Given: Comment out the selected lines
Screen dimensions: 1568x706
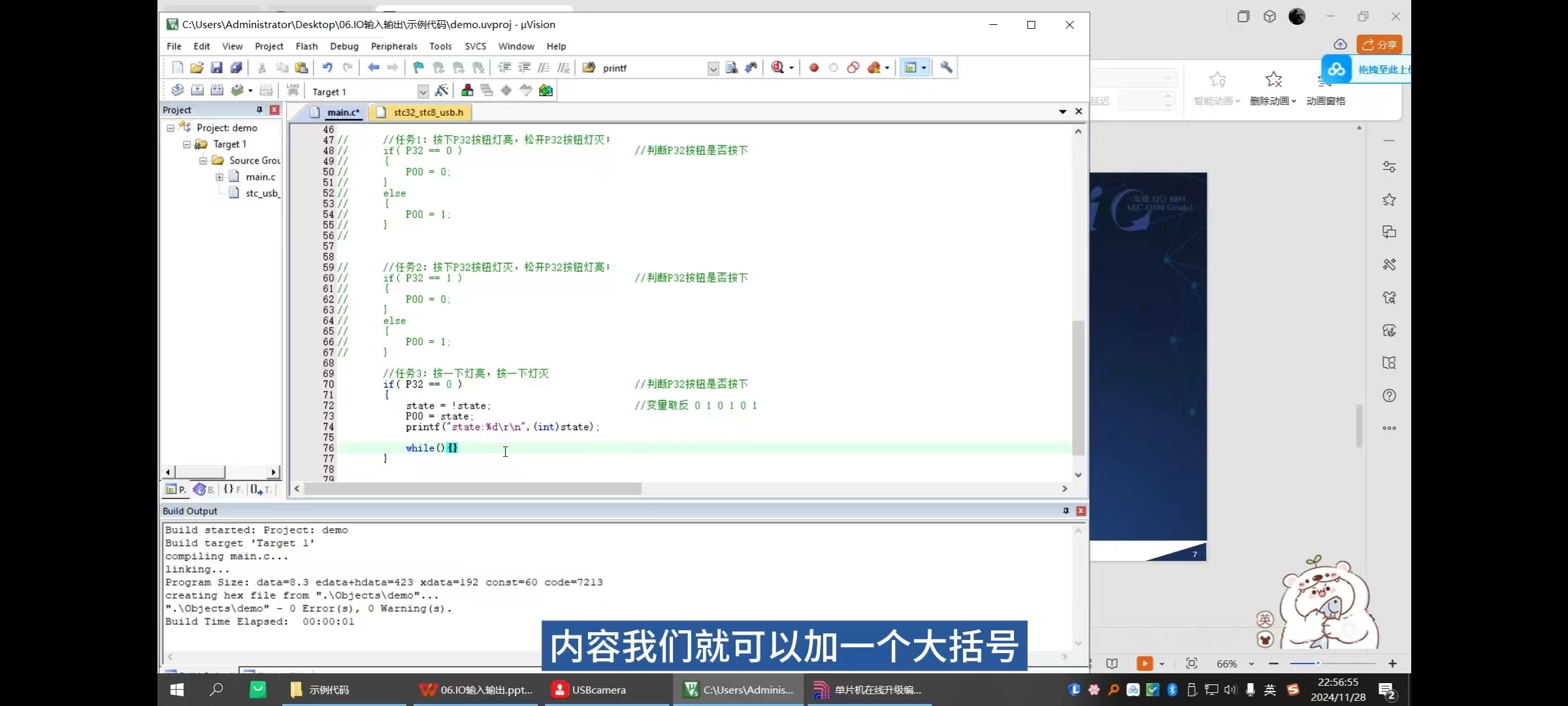Looking at the screenshot, I should tap(544, 67).
